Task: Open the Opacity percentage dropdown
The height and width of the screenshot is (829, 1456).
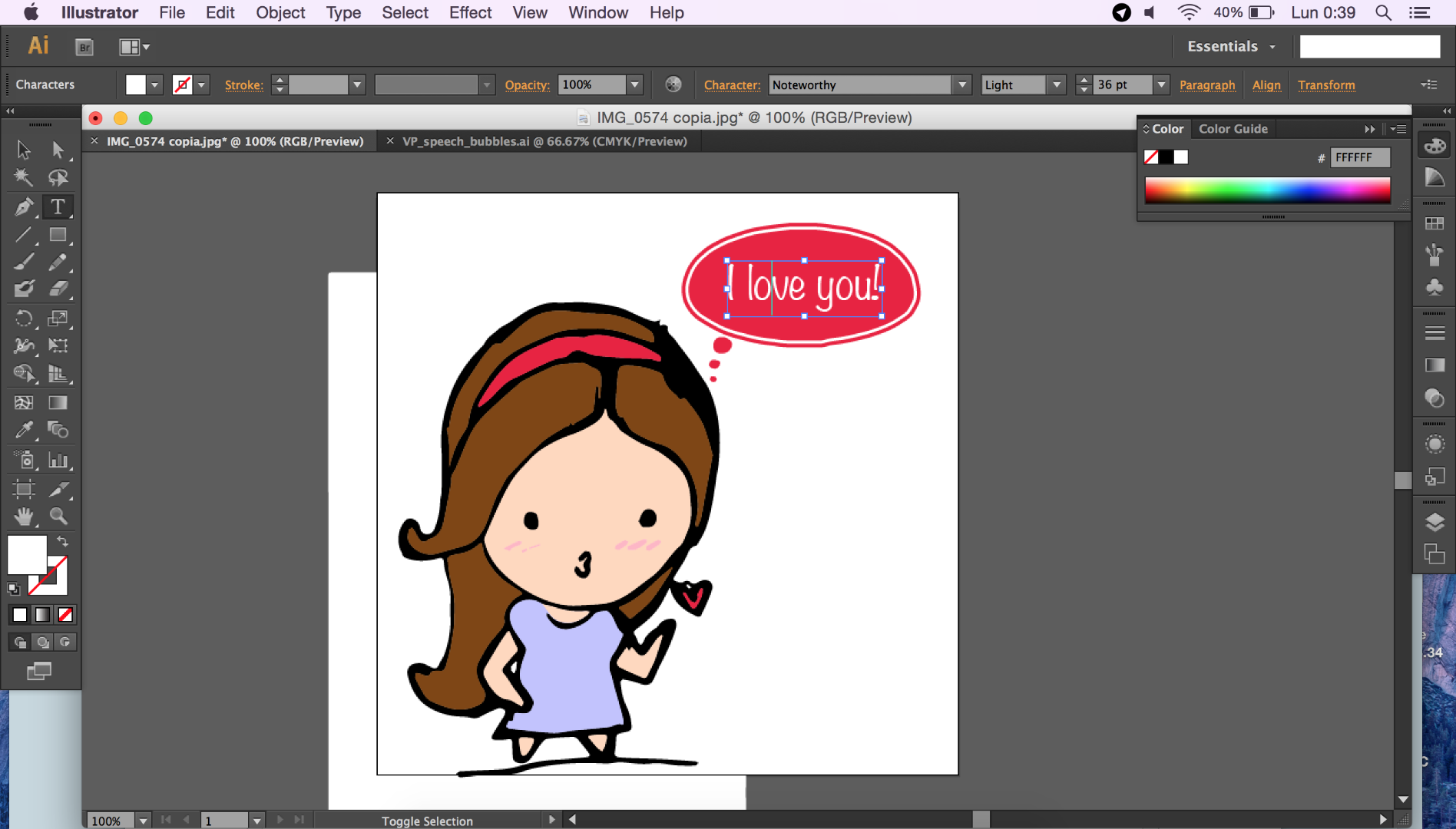Action: tap(635, 84)
